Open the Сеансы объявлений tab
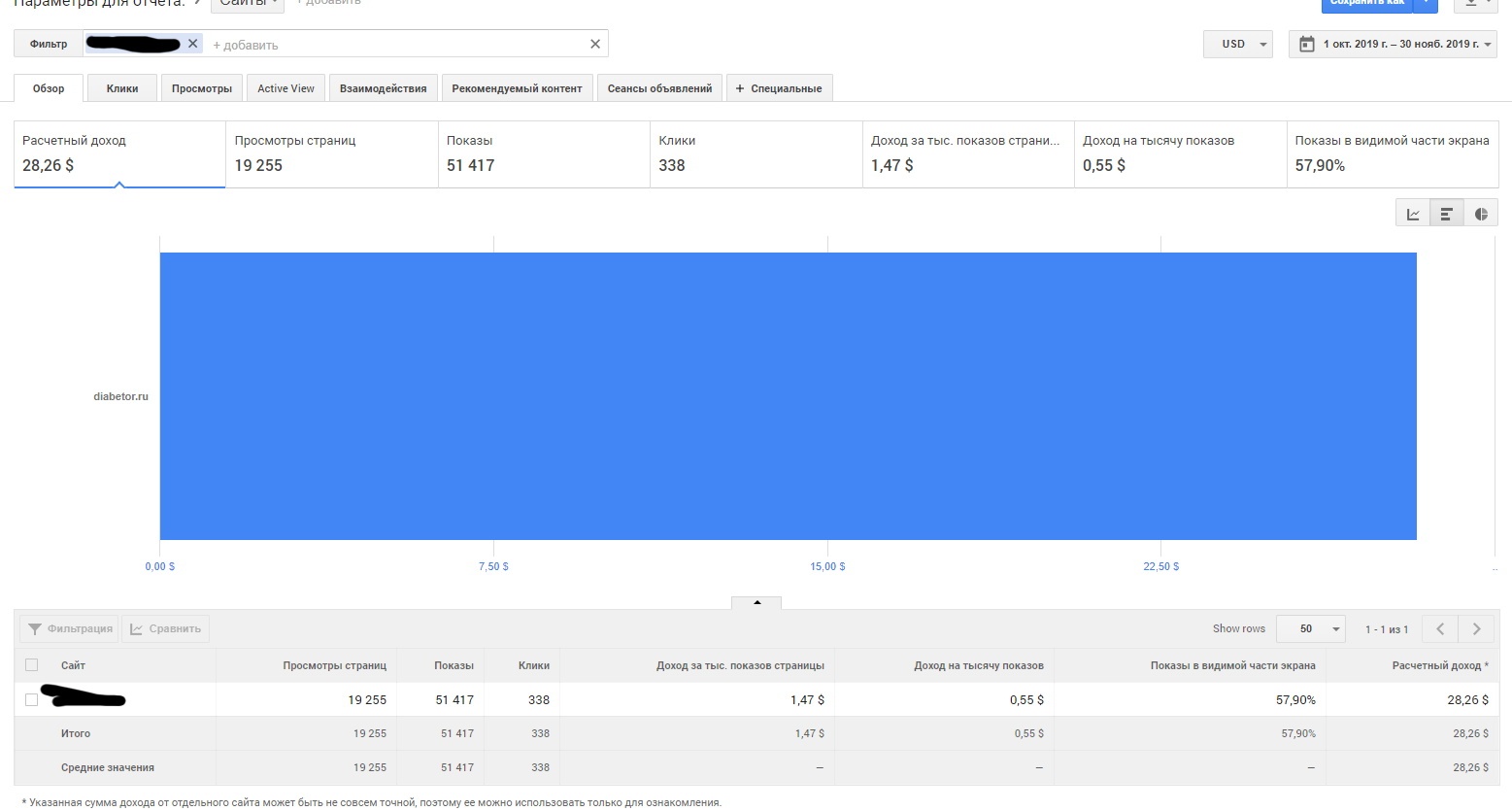1512x811 pixels. [659, 88]
